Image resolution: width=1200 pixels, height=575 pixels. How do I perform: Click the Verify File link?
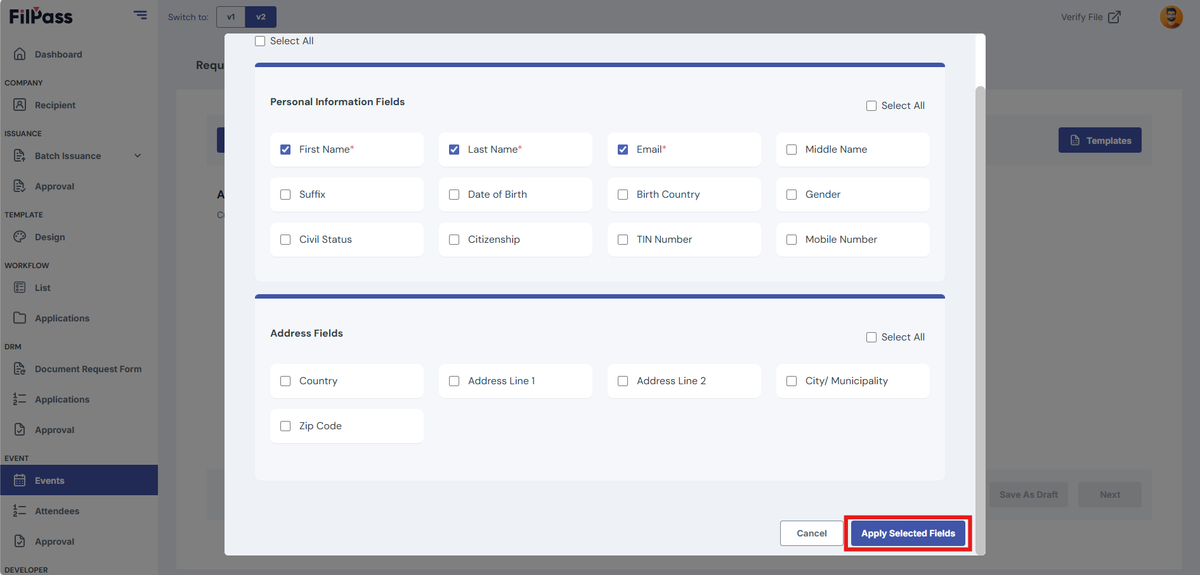[1091, 17]
